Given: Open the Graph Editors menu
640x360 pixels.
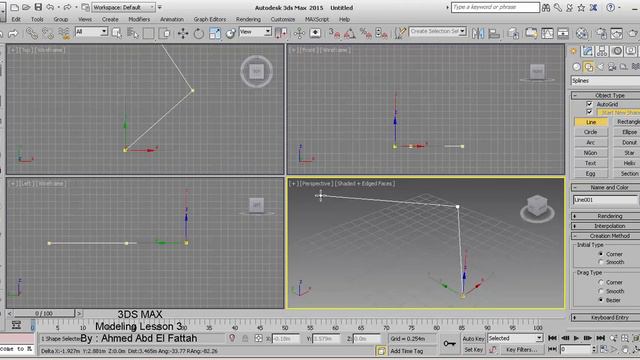Looking at the screenshot, I should pos(209,19).
